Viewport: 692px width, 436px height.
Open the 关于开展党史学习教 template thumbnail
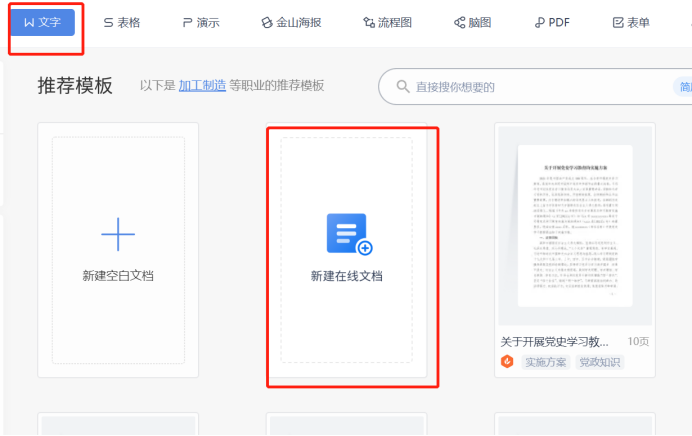575,226
